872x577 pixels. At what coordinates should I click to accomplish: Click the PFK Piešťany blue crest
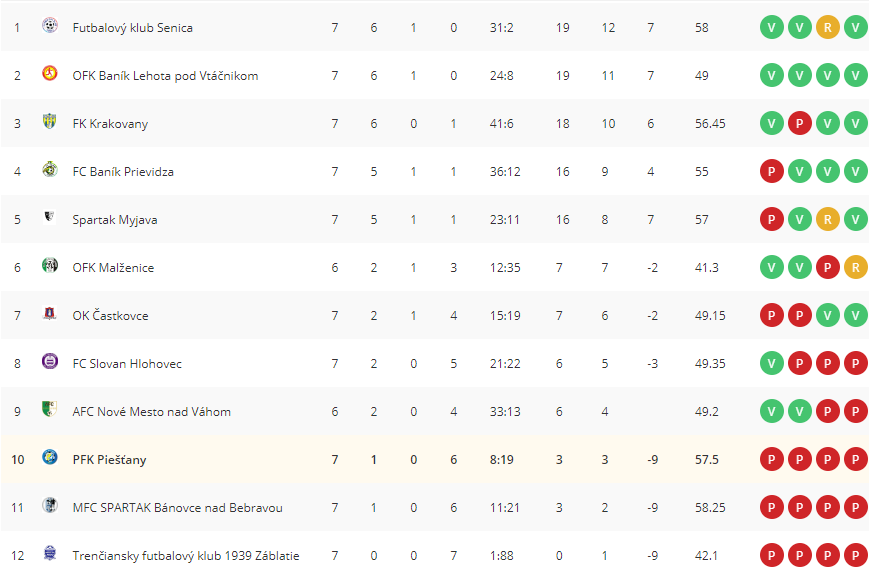coord(49,457)
